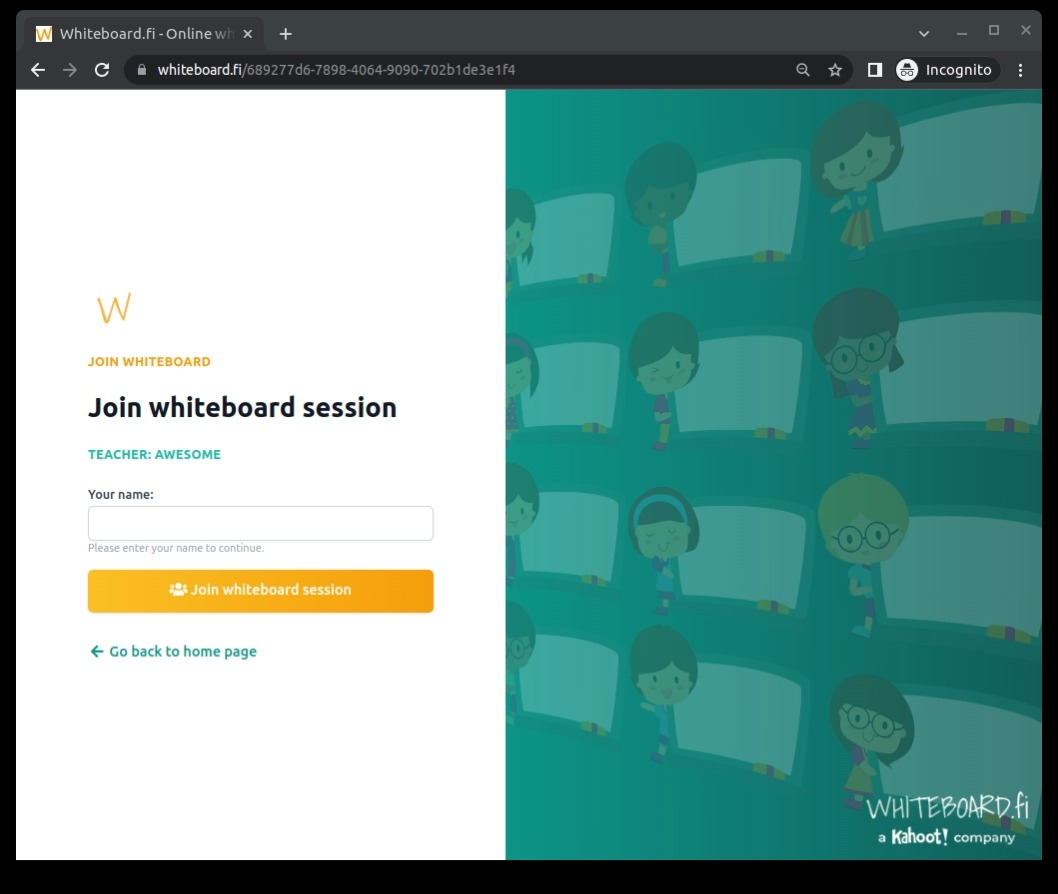The height and width of the screenshot is (894, 1058).
Task: Close the Whiteboard.fi tab
Action: 248,34
